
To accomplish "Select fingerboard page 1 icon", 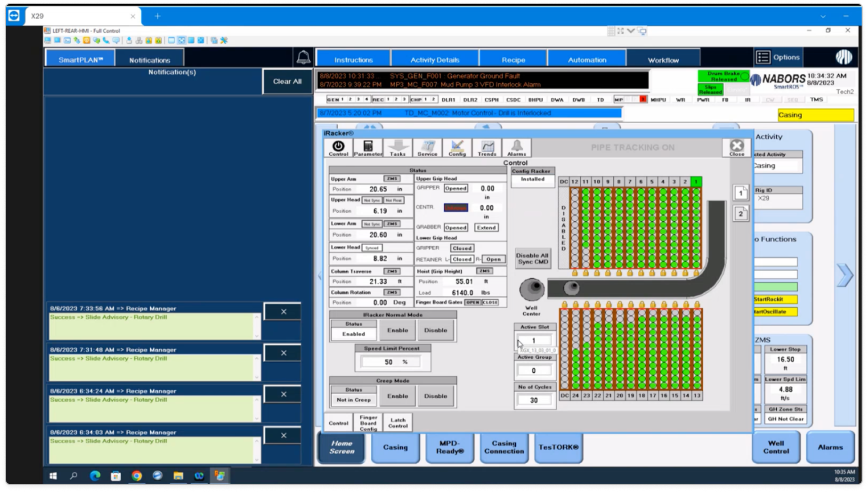I will [741, 193].
